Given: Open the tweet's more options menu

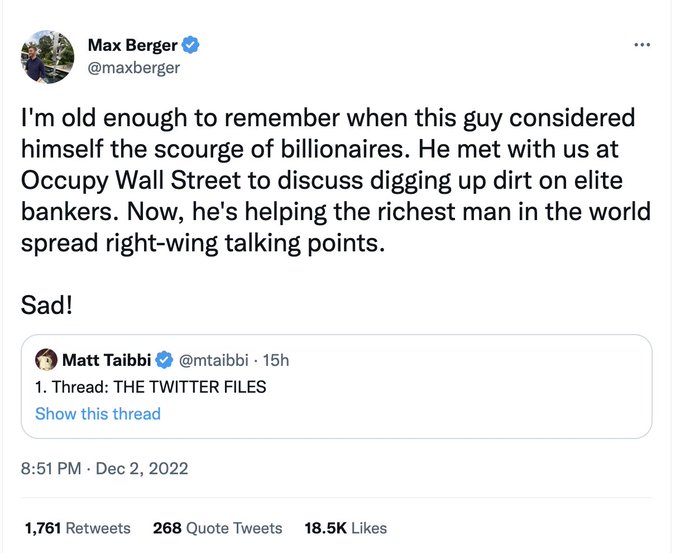Looking at the screenshot, I should pos(642,45).
